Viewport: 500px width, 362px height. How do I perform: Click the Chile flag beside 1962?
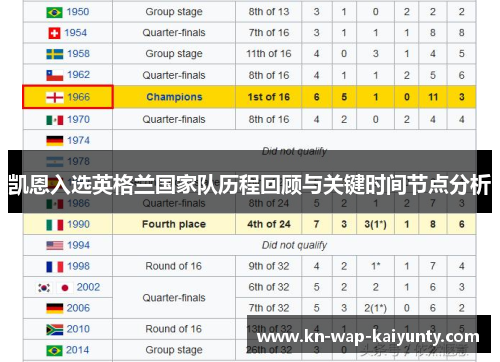click(54, 75)
